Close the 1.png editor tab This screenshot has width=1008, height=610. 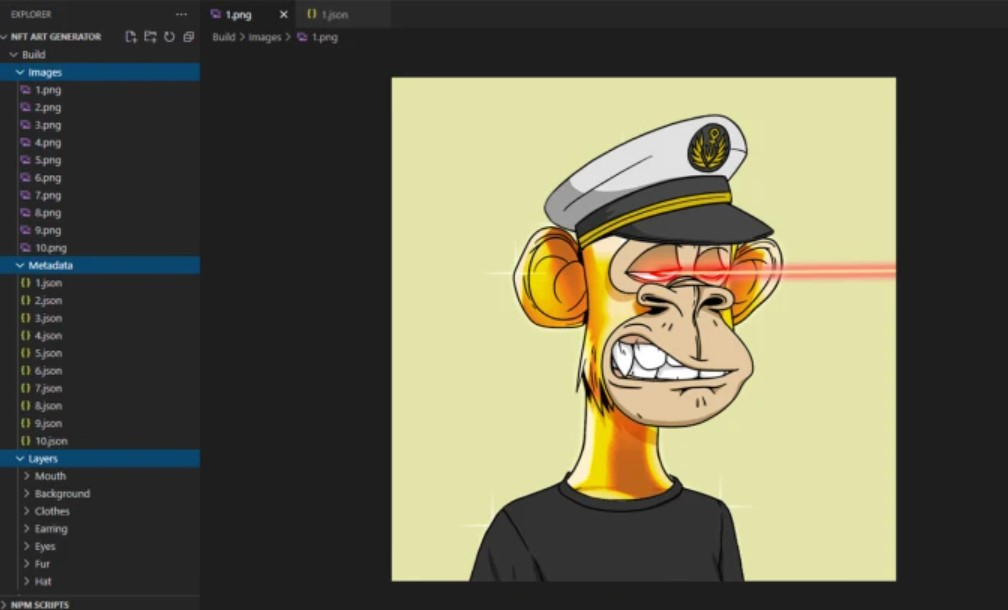point(284,14)
